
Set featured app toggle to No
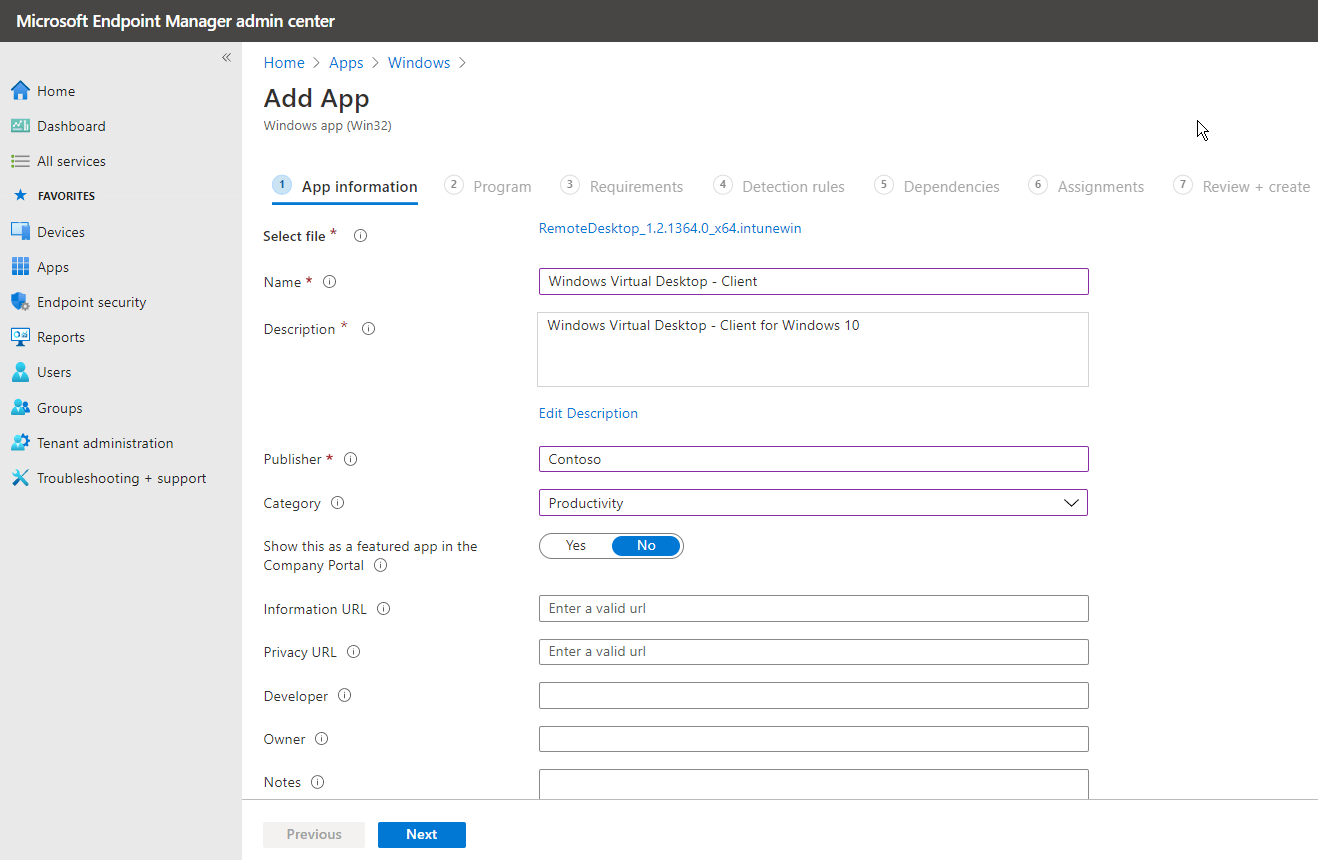click(x=646, y=545)
